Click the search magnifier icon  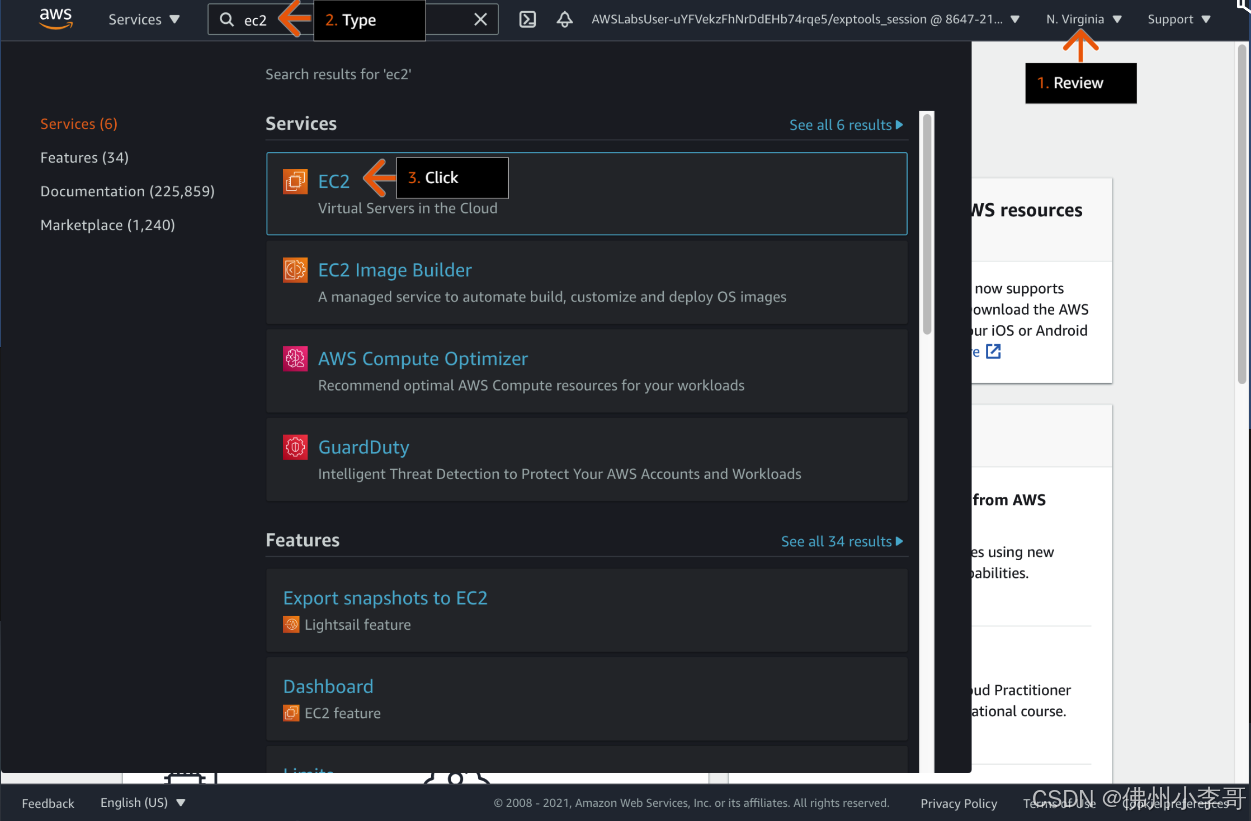tap(227, 20)
